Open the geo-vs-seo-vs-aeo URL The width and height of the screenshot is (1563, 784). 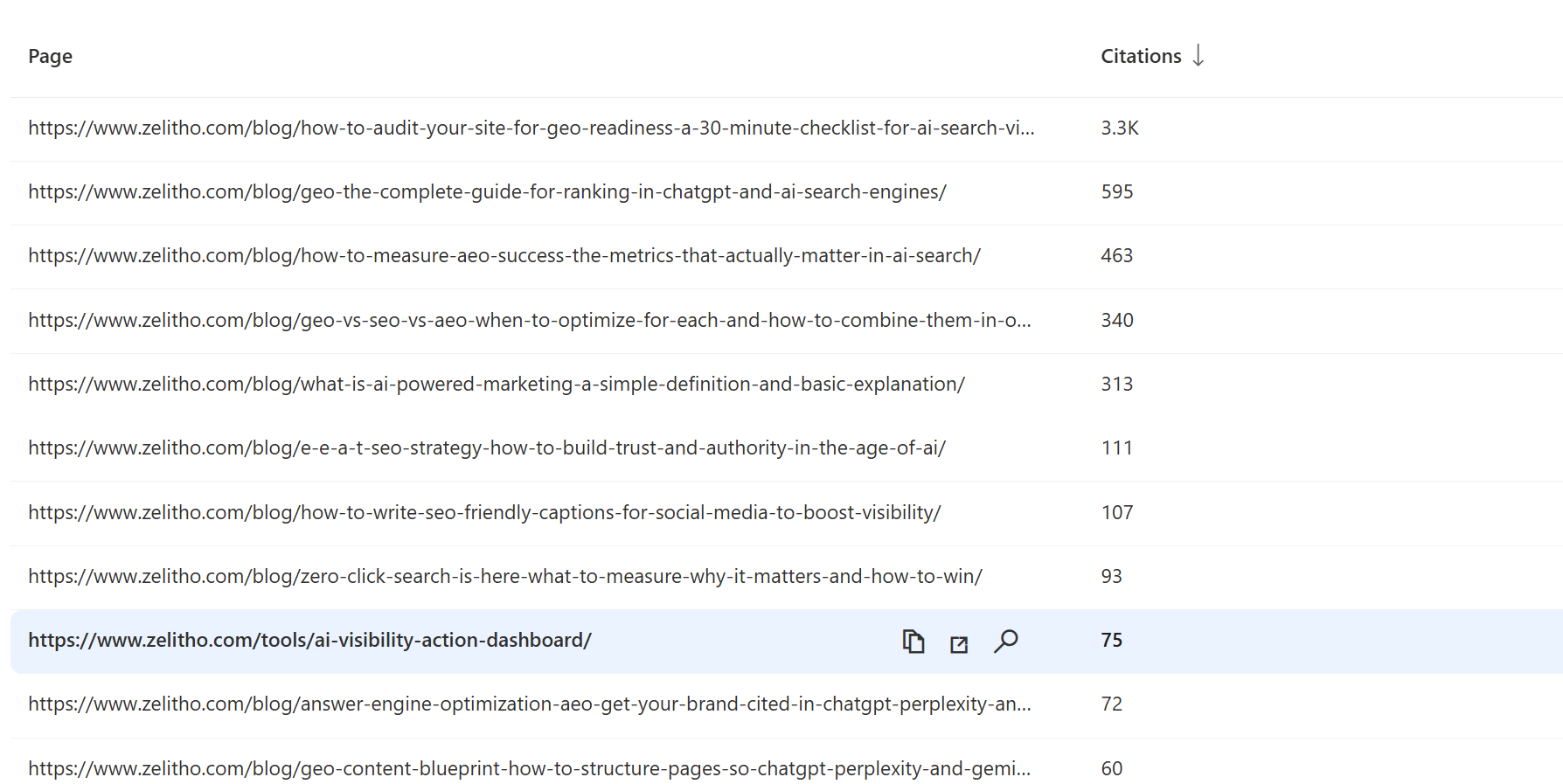(x=530, y=320)
